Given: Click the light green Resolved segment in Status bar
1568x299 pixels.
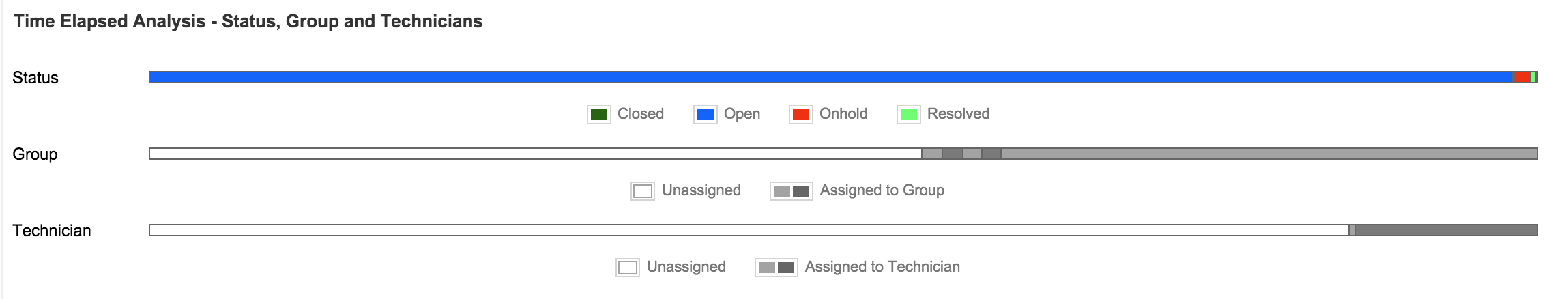Looking at the screenshot, I should 1533,77.
